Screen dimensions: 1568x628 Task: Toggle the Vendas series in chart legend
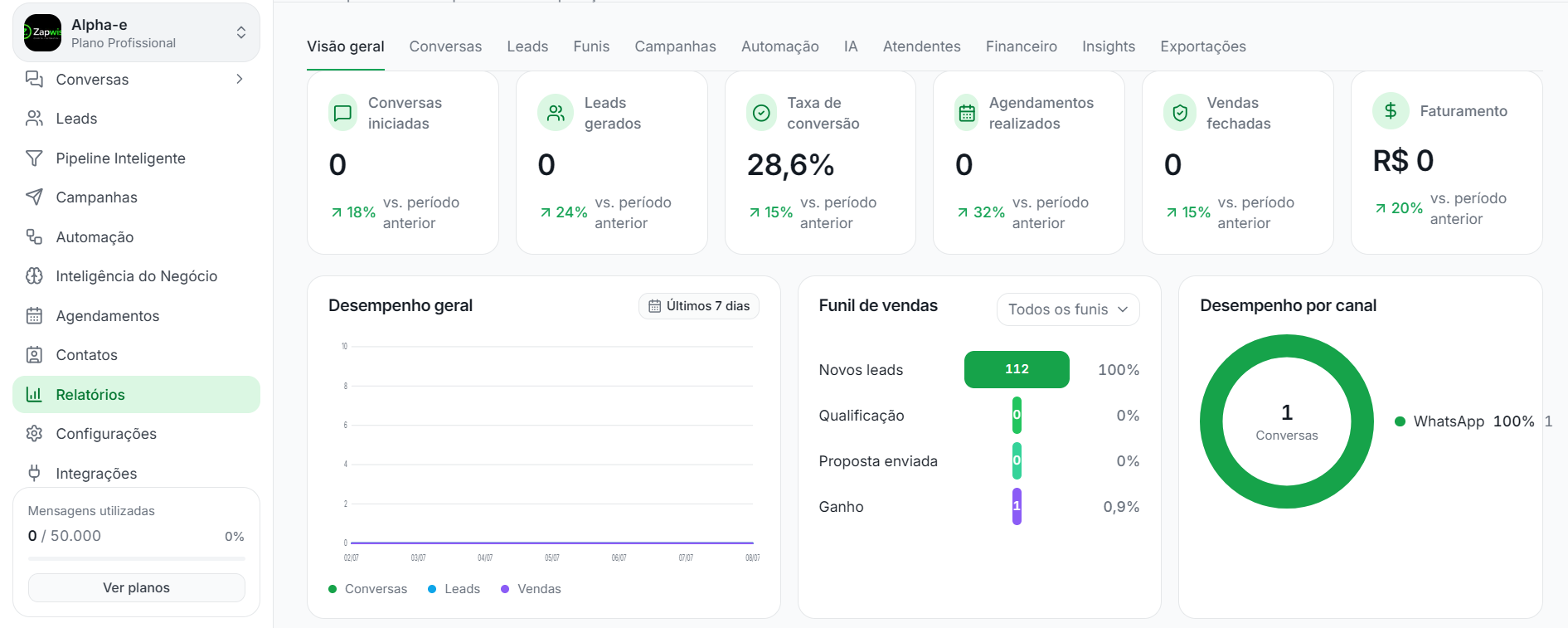[x=531, y=589]
